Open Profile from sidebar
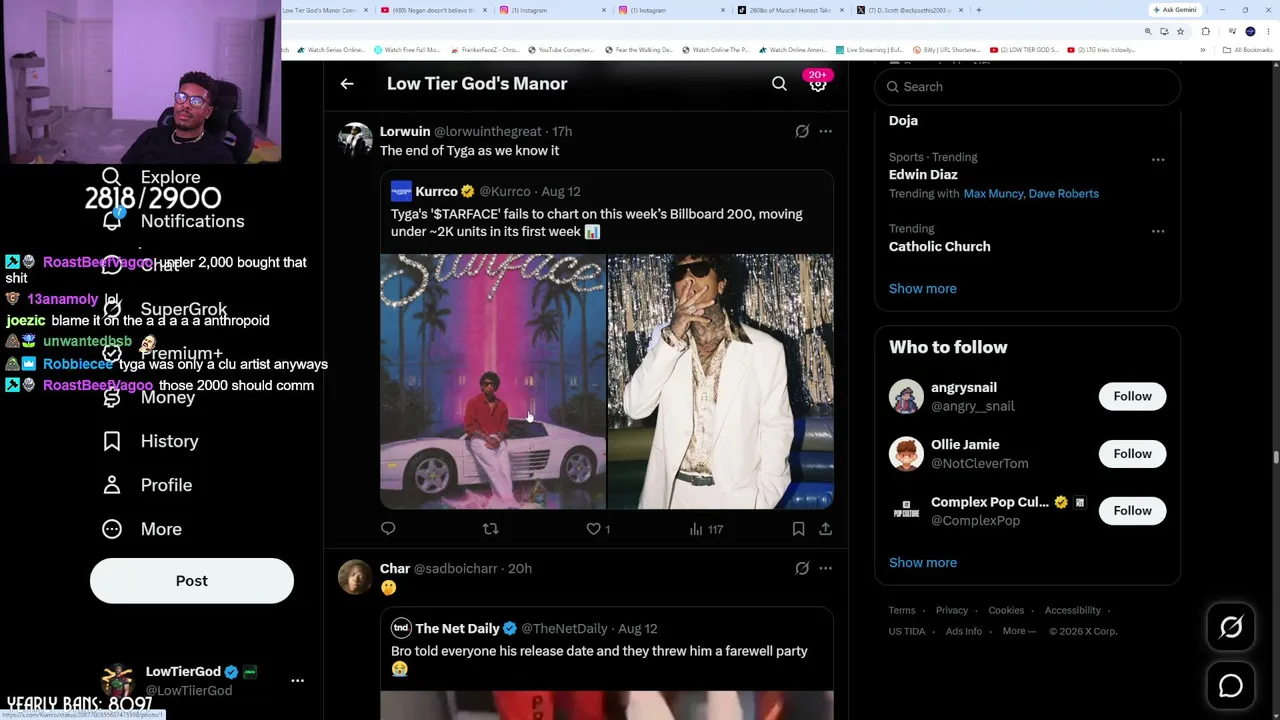The height and width of the screenshot is (720, 1280). click(x=148, y=485)
